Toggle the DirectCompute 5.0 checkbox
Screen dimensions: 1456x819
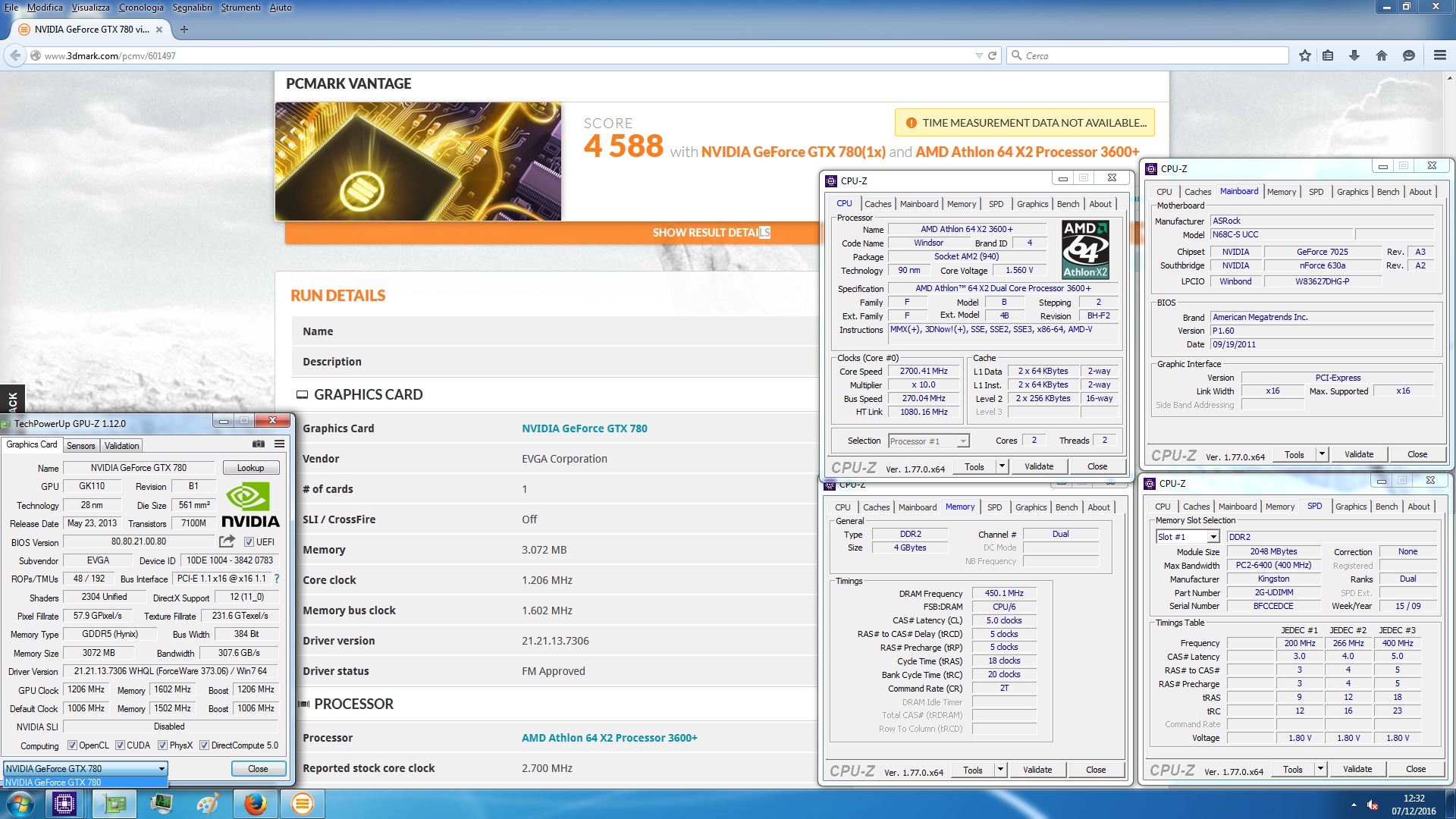(x=204, y=745)
